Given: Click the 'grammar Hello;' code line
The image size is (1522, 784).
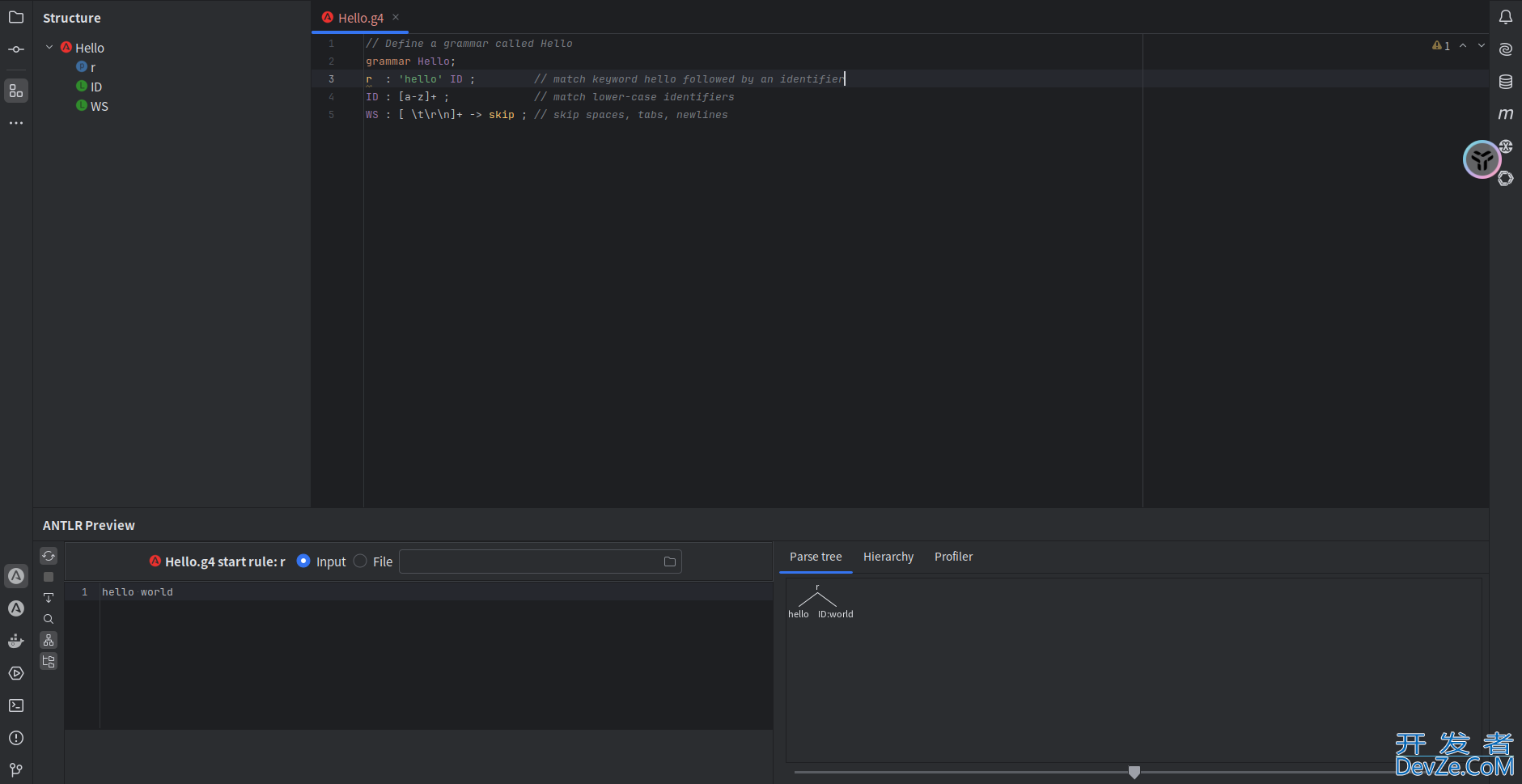Looking at the screenshot, I should (410, 61).
